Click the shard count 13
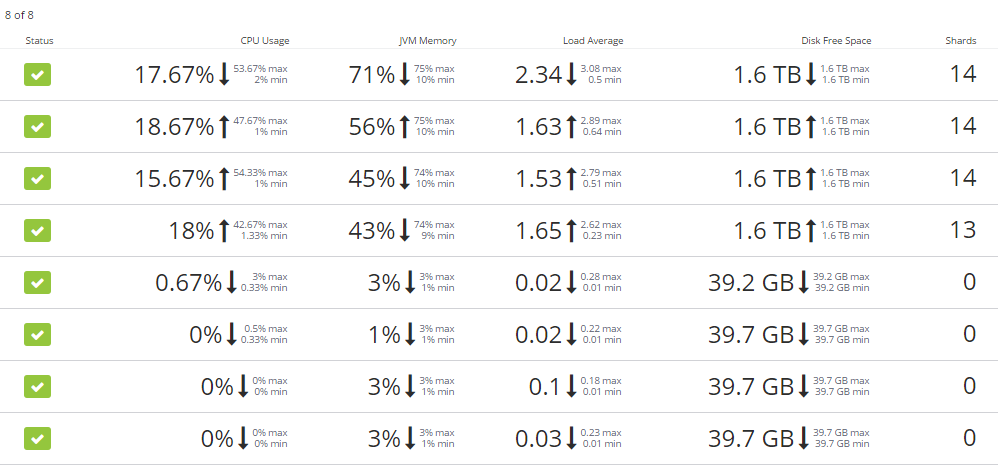Image resolution: width=998 pixels, height=471 pixels. tap(962, 231)
